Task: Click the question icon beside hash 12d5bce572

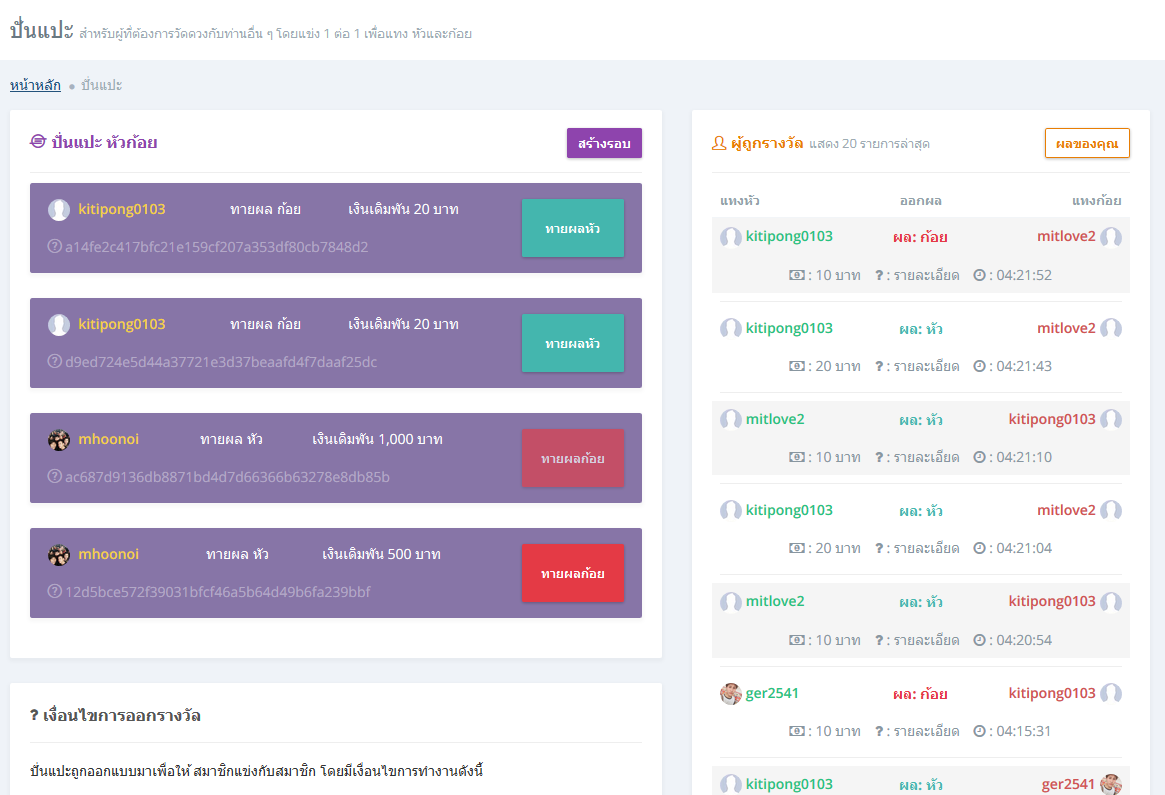Action: (x=54, y=592)
